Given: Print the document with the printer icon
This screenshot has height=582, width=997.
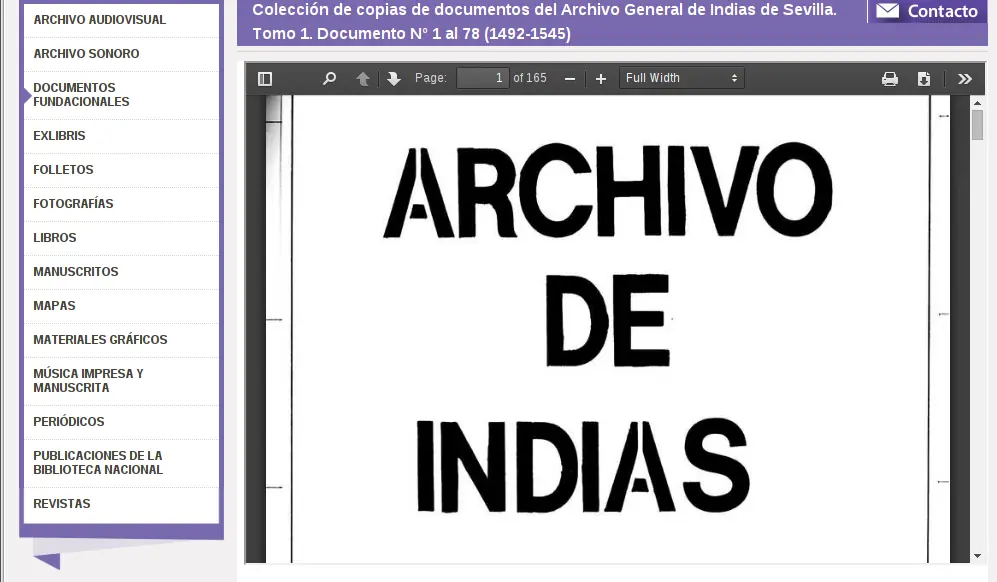Looking at the screenshot, I should [890, 78].
